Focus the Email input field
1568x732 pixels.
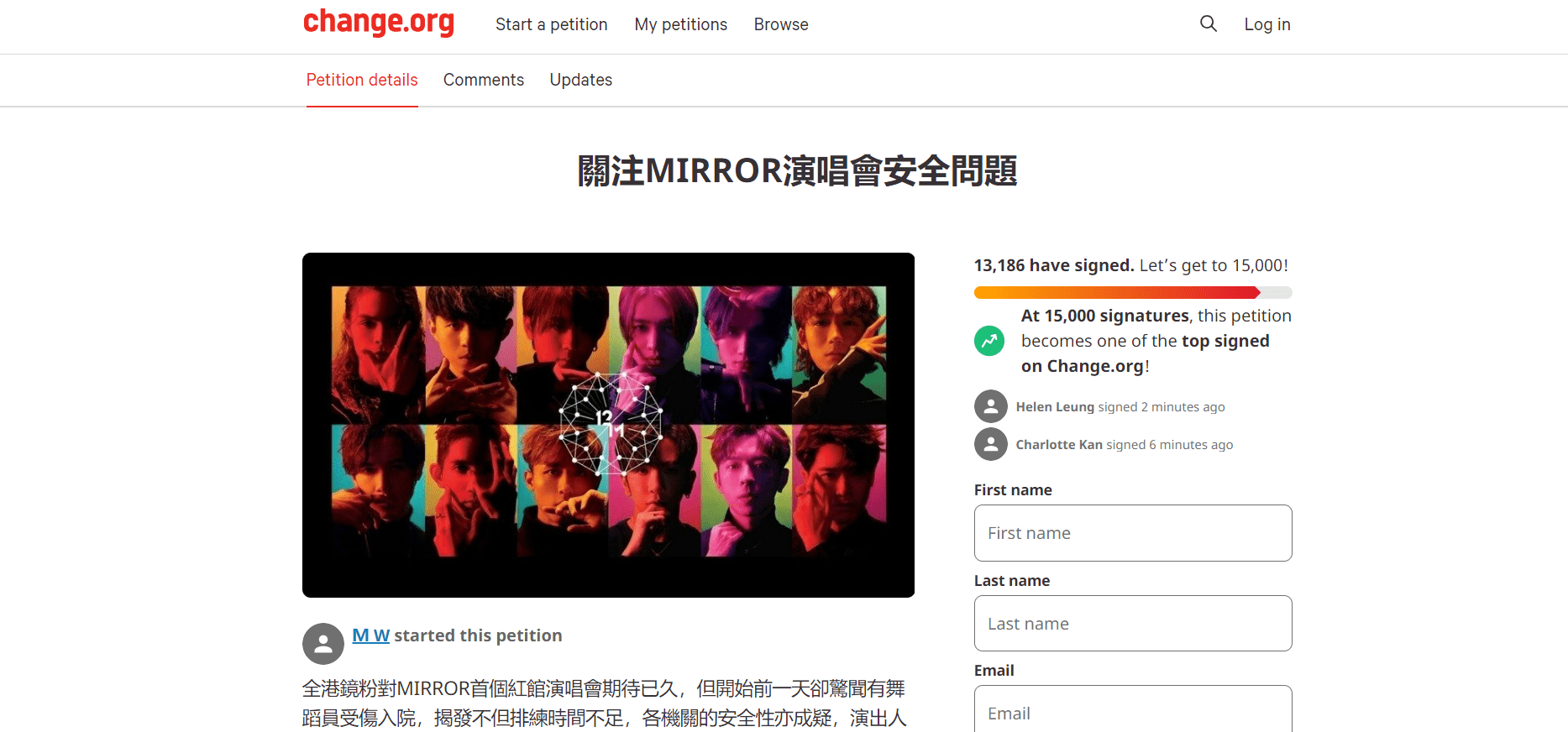(1133, 709)
